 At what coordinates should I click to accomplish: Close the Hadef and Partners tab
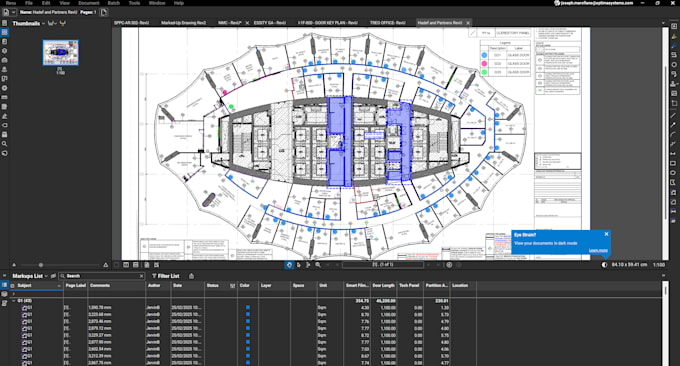click(468, 23)
